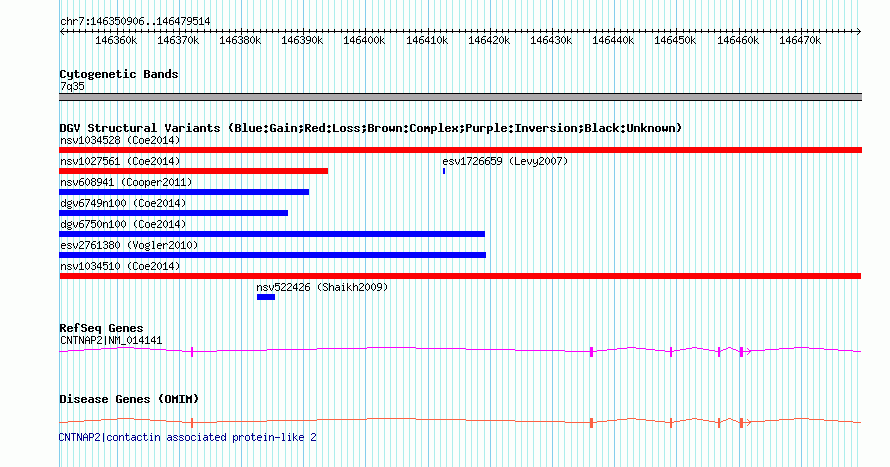
Task: Click the 146470k ruler tick label
Action: [800, 41]
